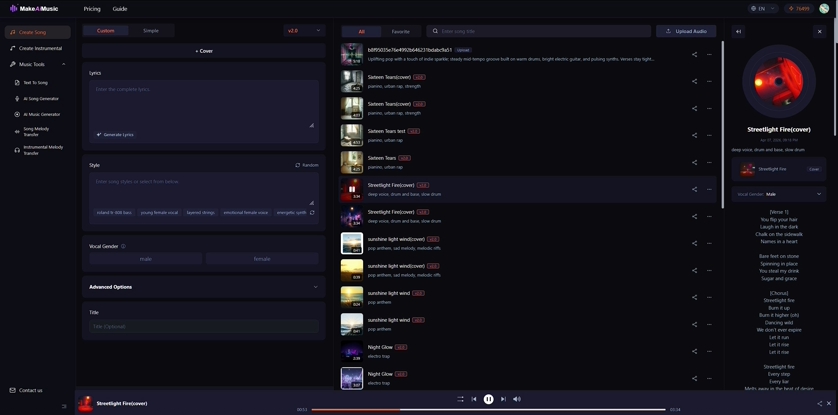
Task: Click the Upload Audio button
Action: (686, 31)
